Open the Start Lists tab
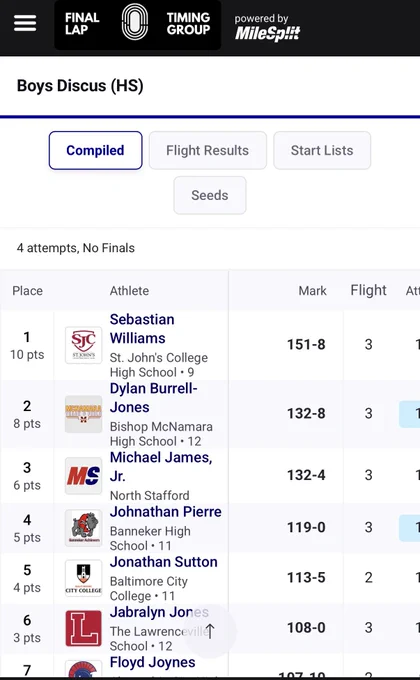This screenshot has height=680, width=420. coord(322,150)
